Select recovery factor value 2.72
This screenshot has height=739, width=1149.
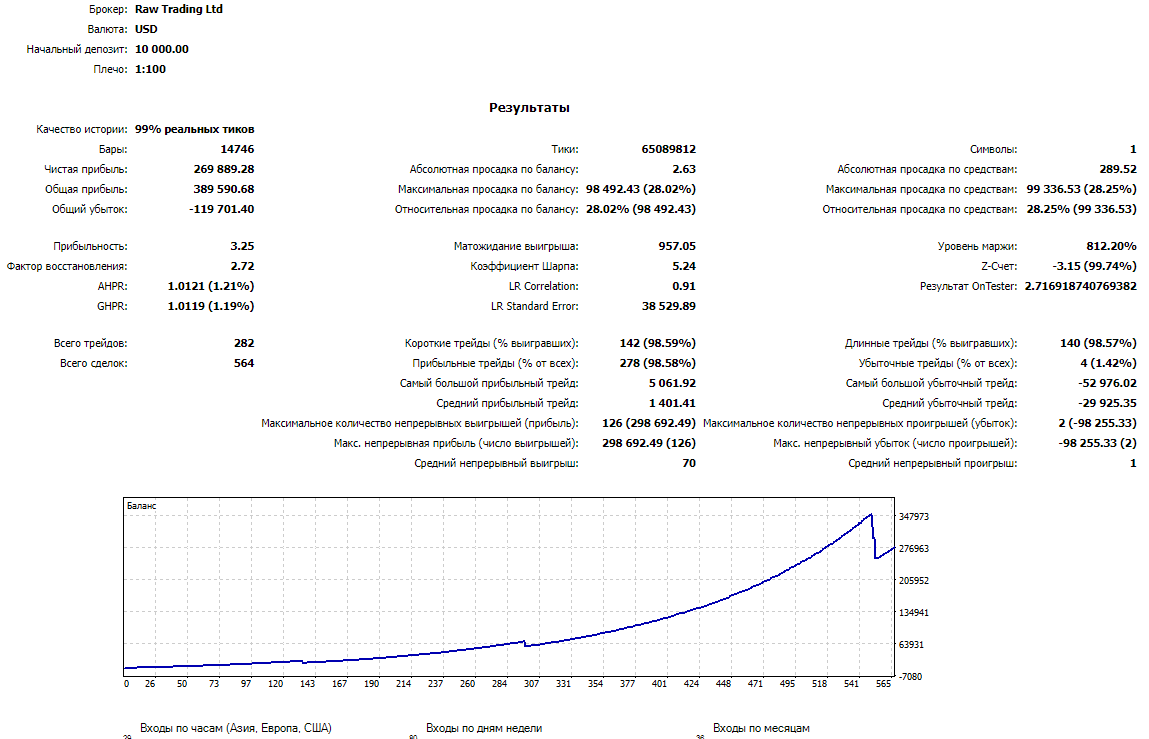click(243, 266)
